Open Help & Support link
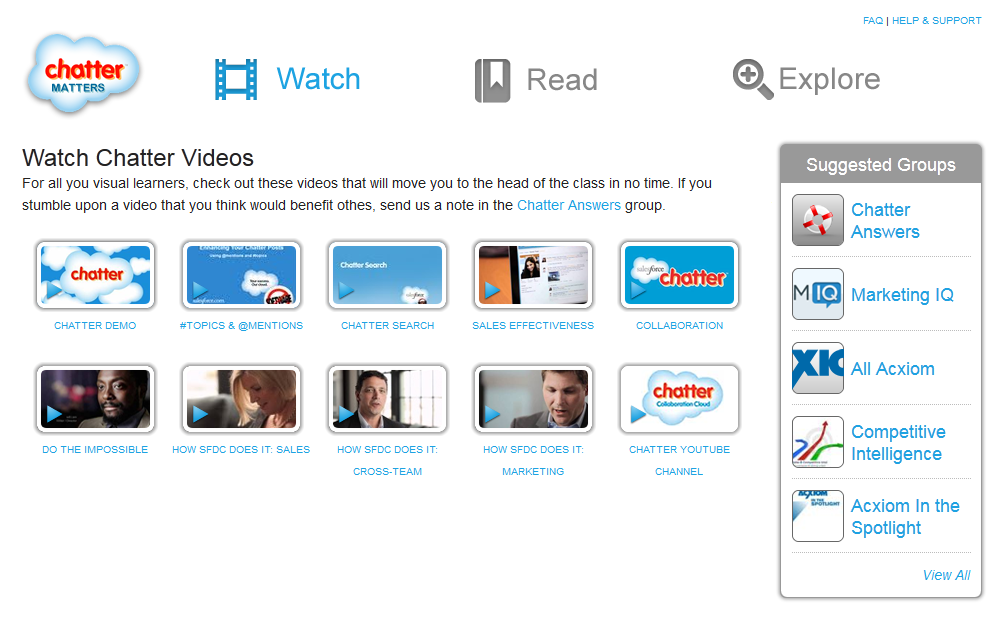 [x=936, y=21]
